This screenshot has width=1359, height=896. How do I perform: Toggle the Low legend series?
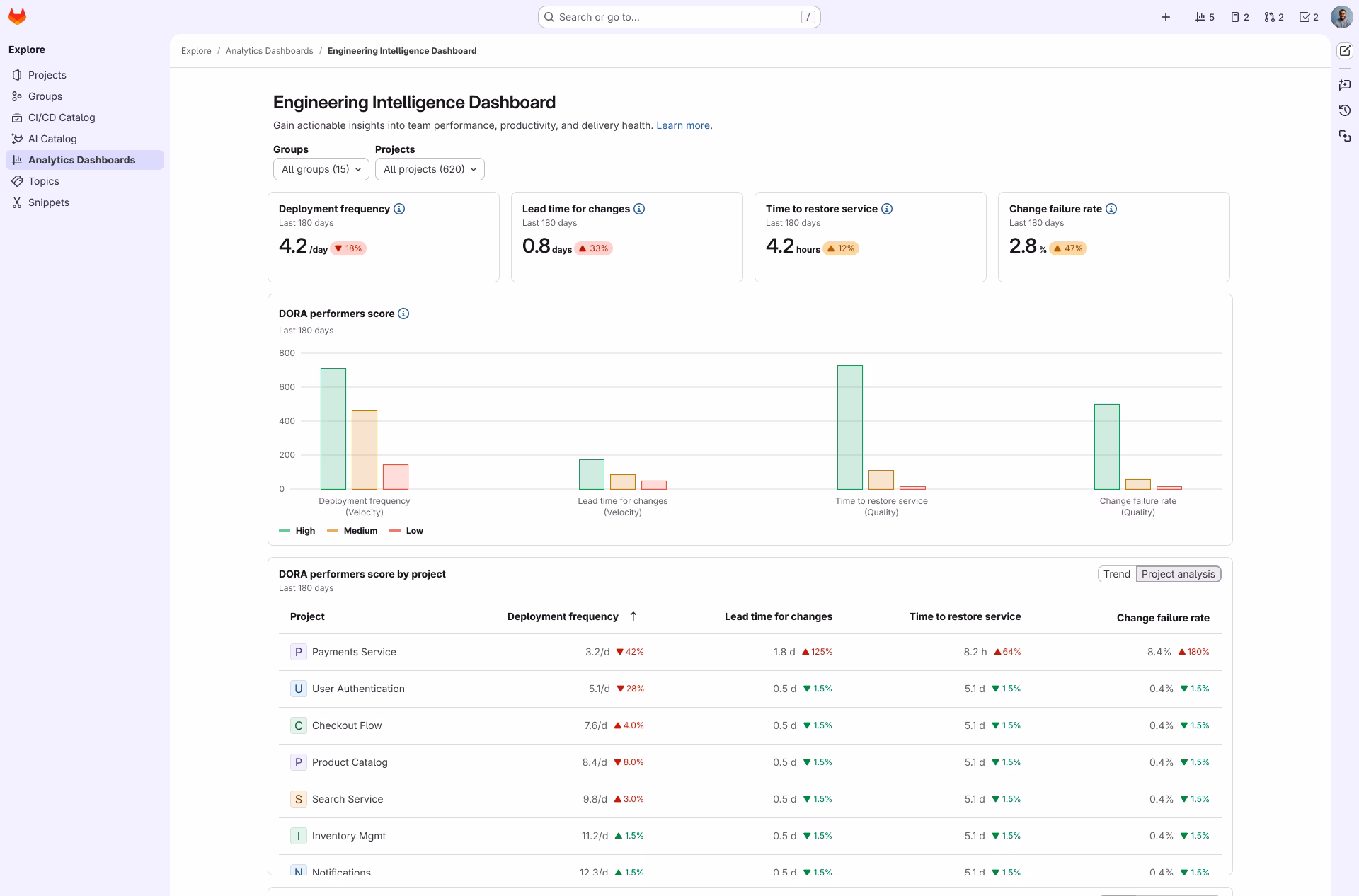point(406,531)
